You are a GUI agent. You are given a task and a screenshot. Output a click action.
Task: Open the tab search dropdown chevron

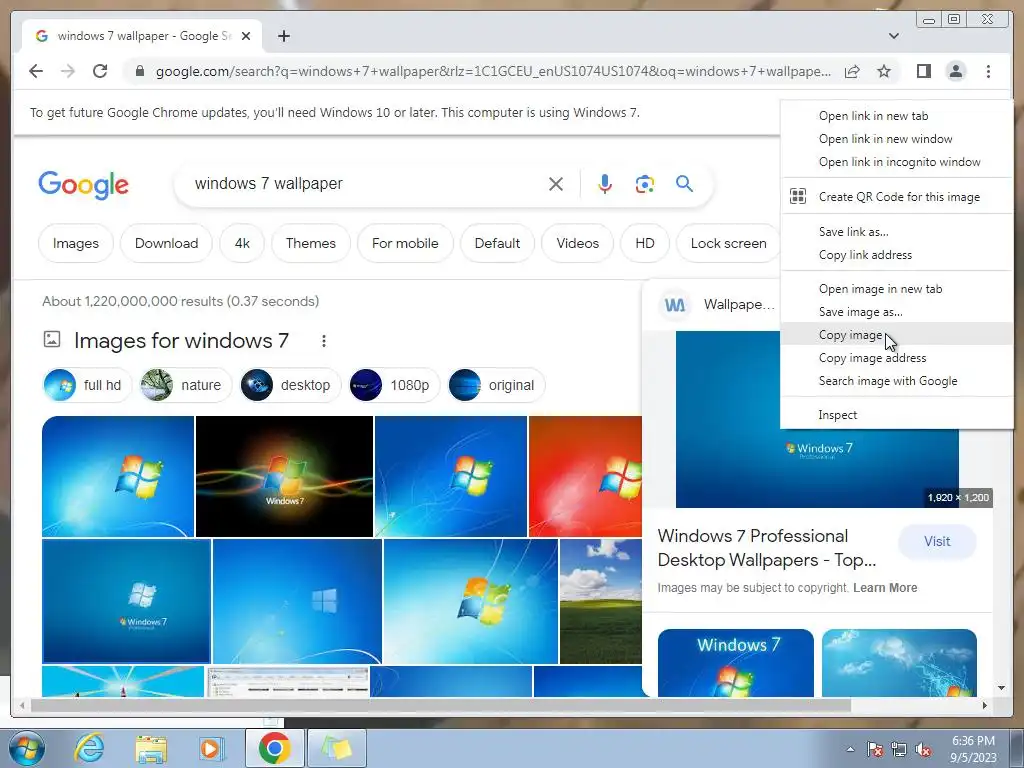click(894, 36)
